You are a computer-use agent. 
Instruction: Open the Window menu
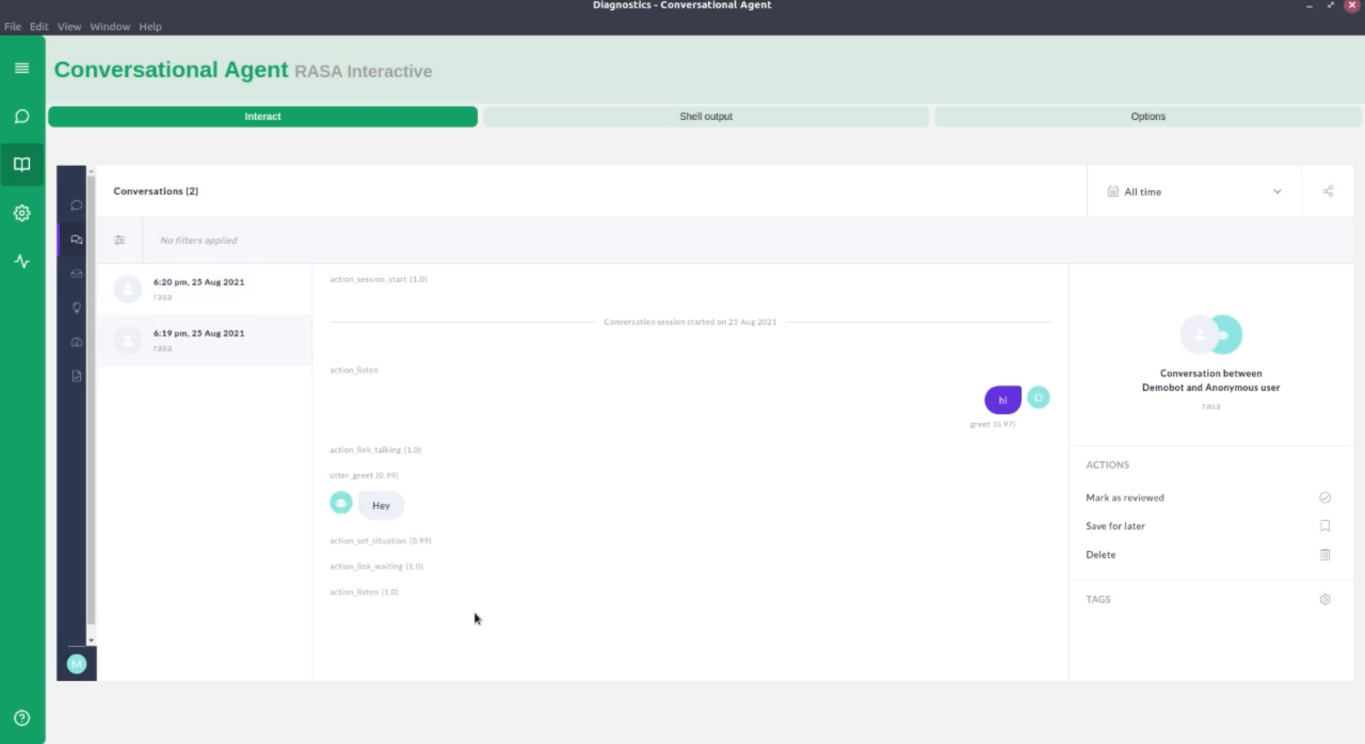pyautogui.click(x=110, y=27)
